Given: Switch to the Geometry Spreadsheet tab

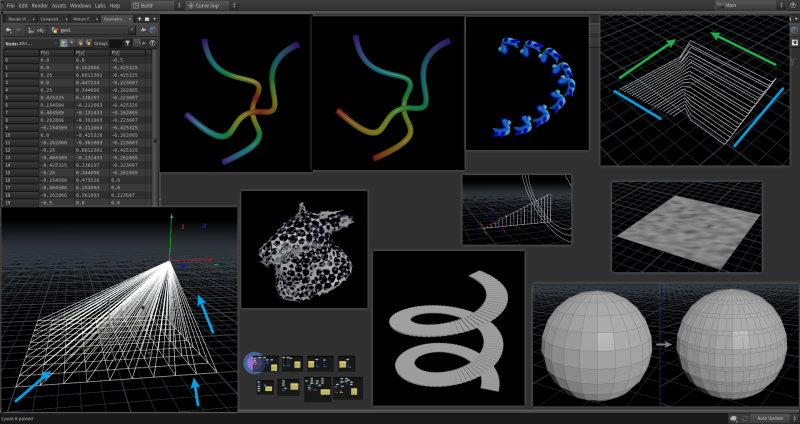Looking at the screenshot, I should 115,18.
